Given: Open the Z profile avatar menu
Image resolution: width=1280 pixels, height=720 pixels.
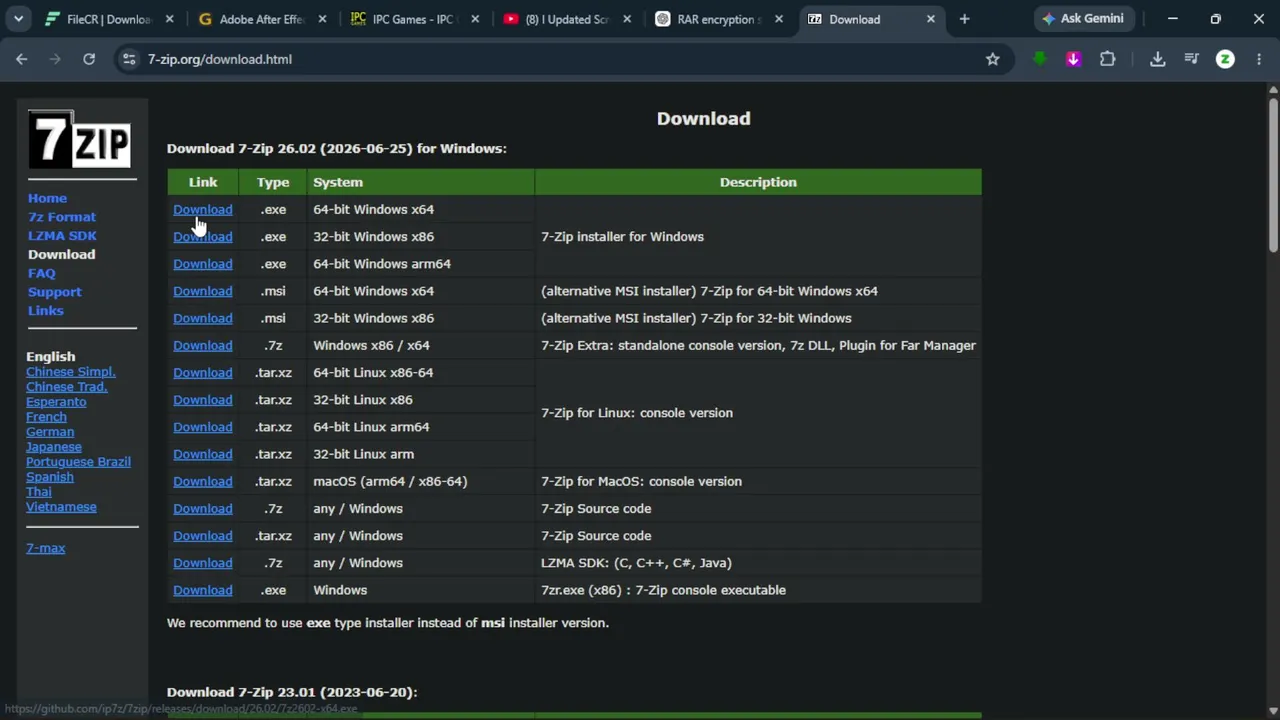Looking at the screenshot, I should coord(1225,59).
